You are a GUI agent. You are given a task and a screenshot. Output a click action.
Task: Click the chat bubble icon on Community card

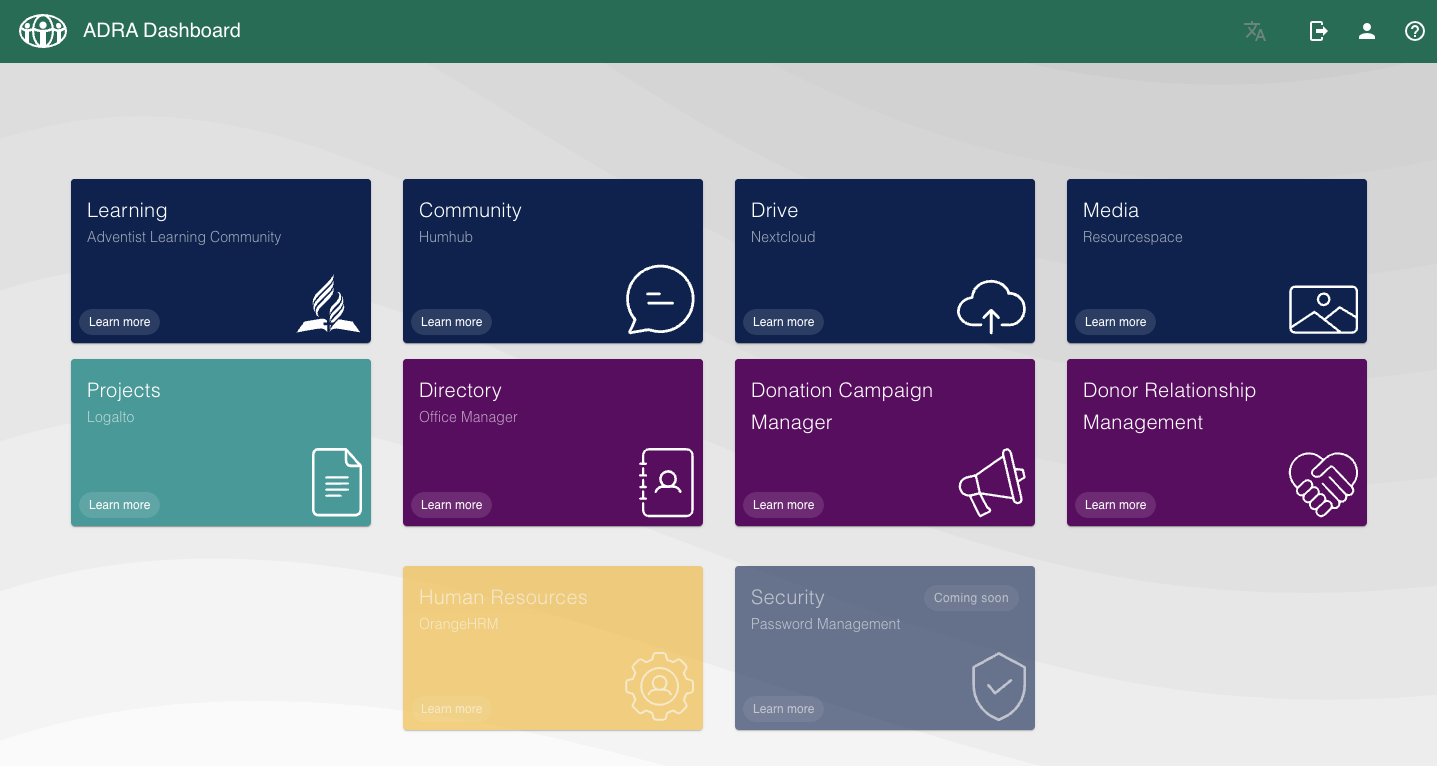coord(660,299)
